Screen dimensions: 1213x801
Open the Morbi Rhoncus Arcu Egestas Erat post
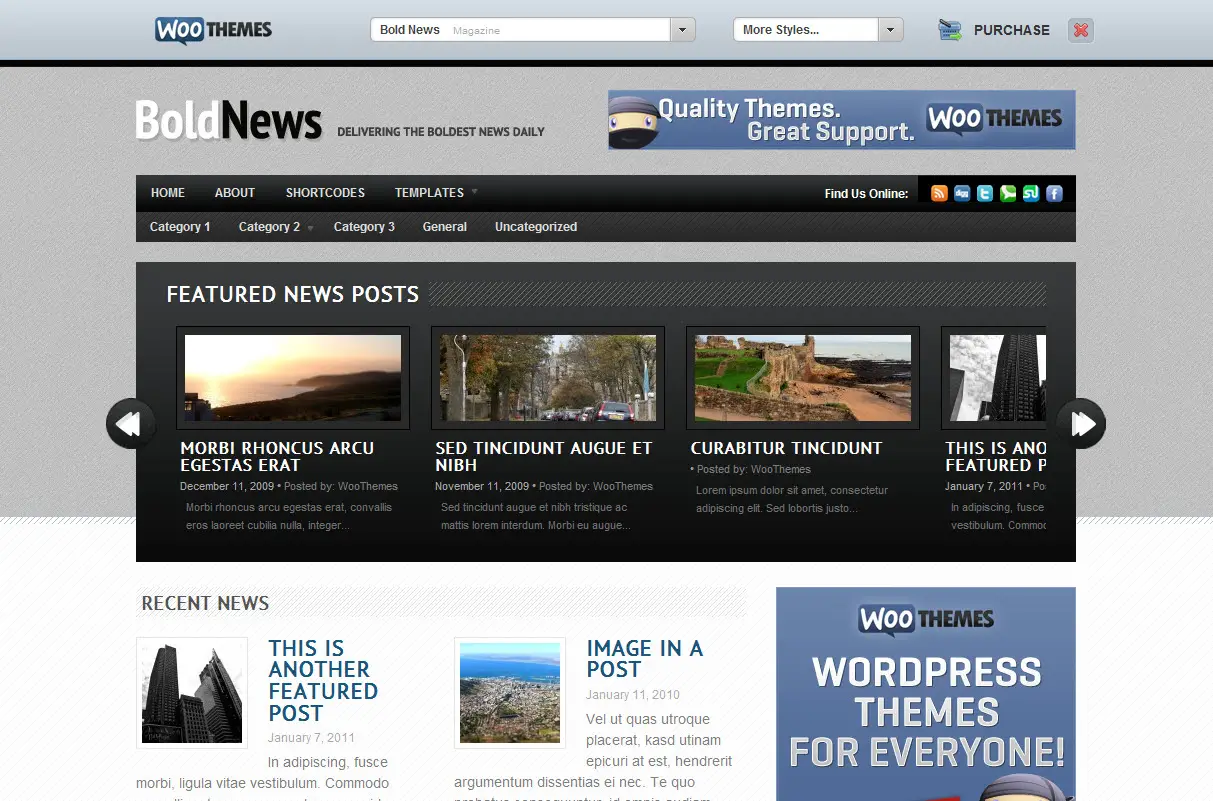coord(277,456)
